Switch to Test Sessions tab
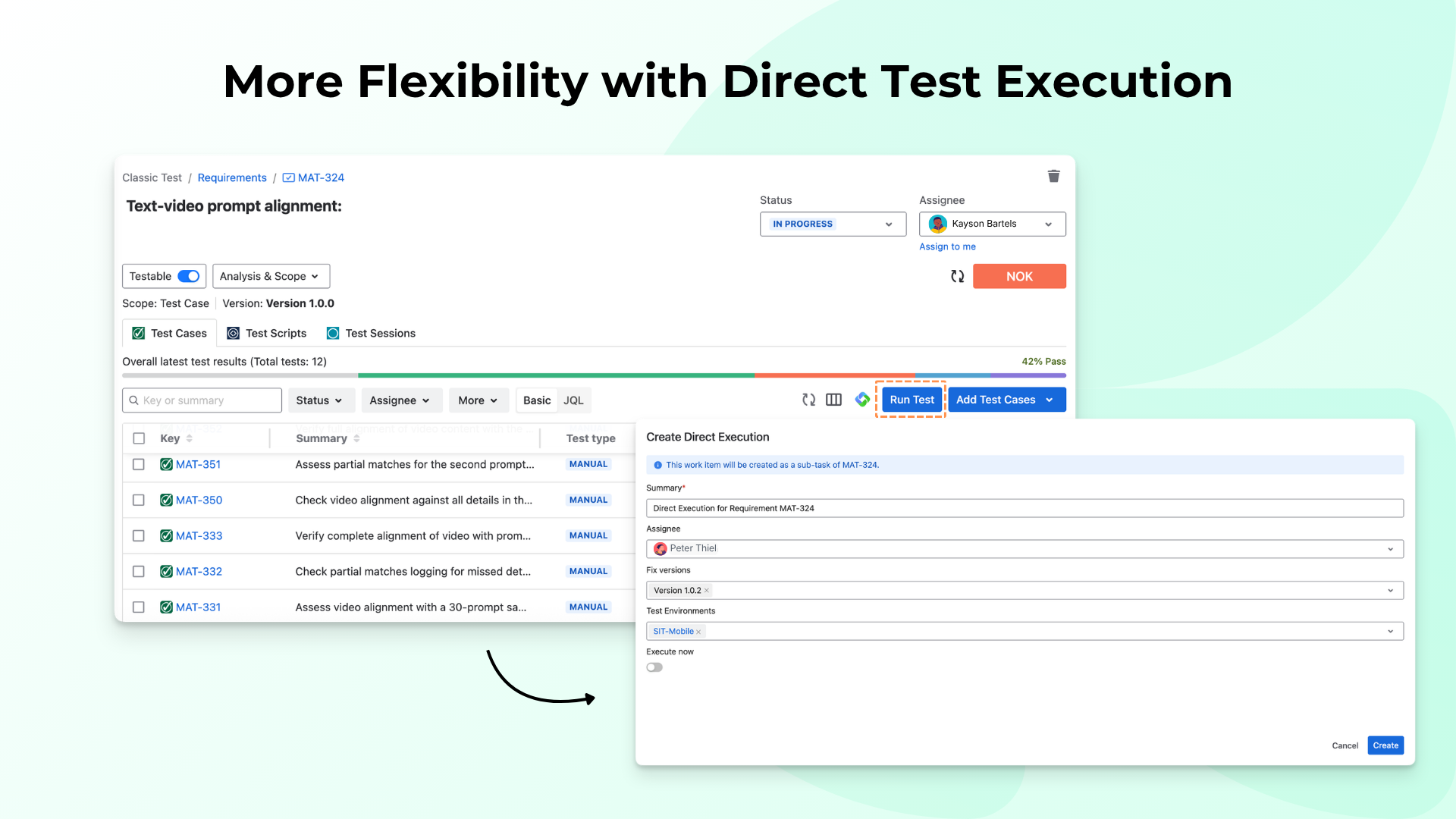Viewport: 1456px width, 819px height. (371, 333)
